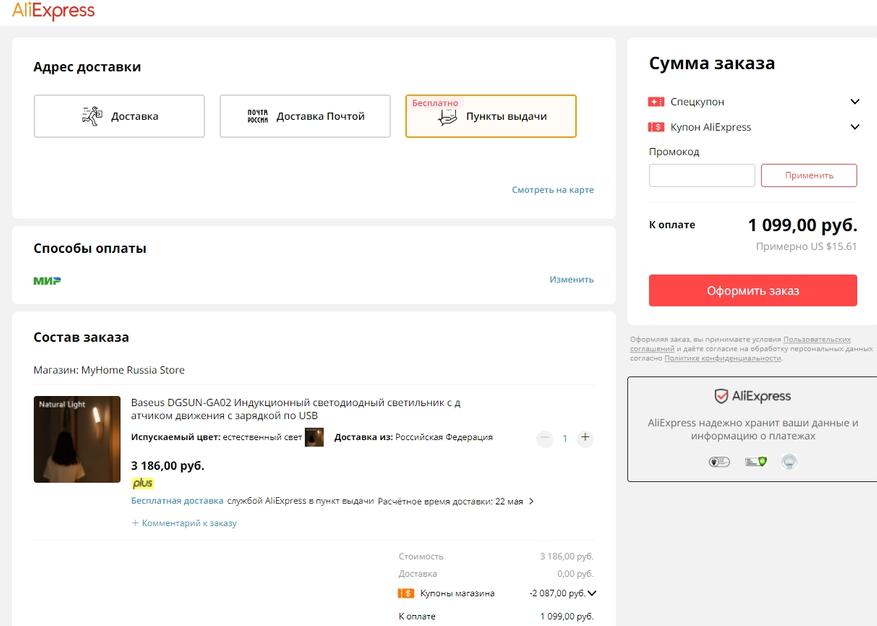Expand the Спецкупон section
The width and height of the screenshot is (877, 626).
[854, 102]
